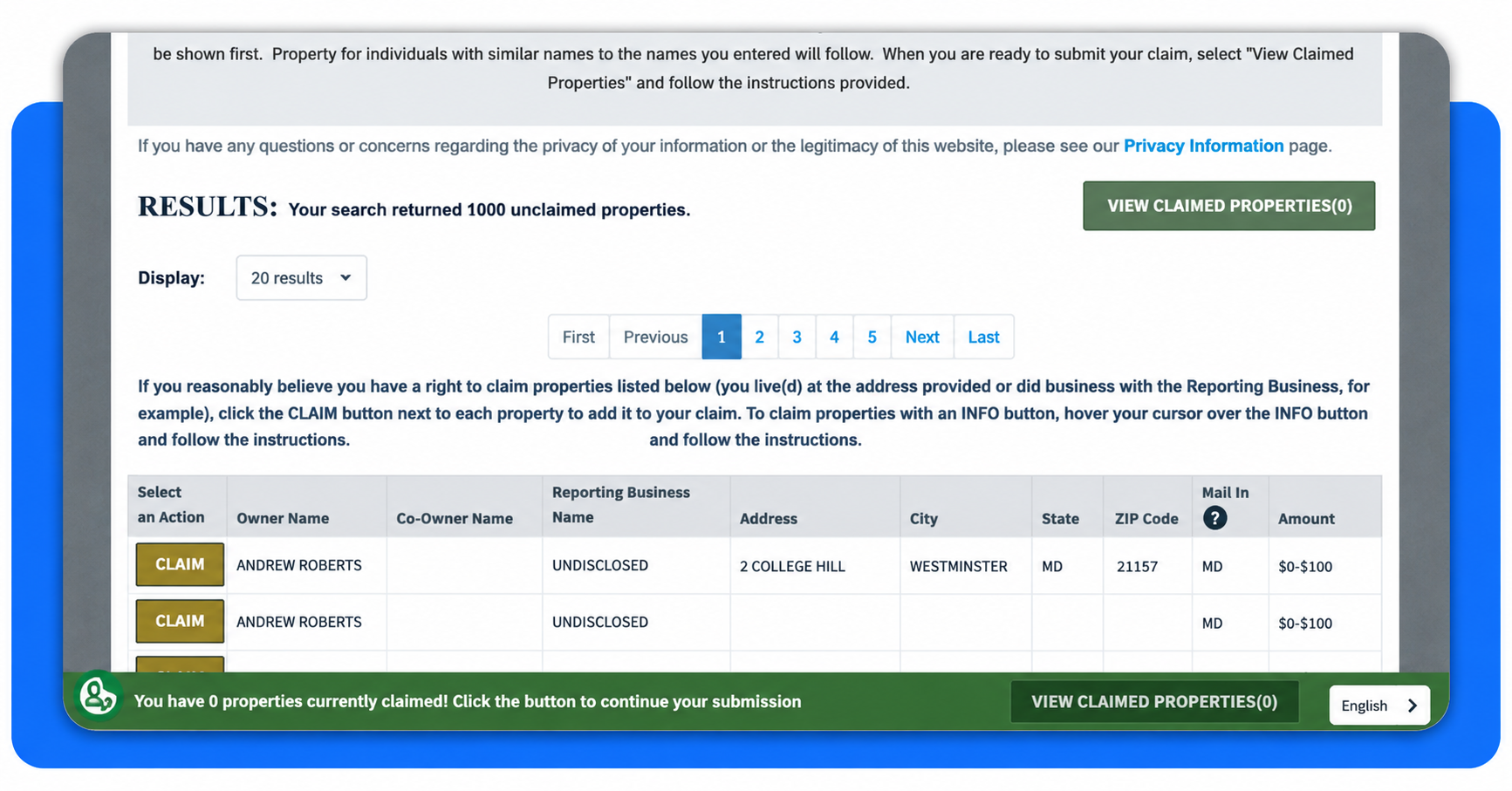This screenshot has height=791, width=1512.
Task: Expand the English language selector
Action: coord(1379,706)
